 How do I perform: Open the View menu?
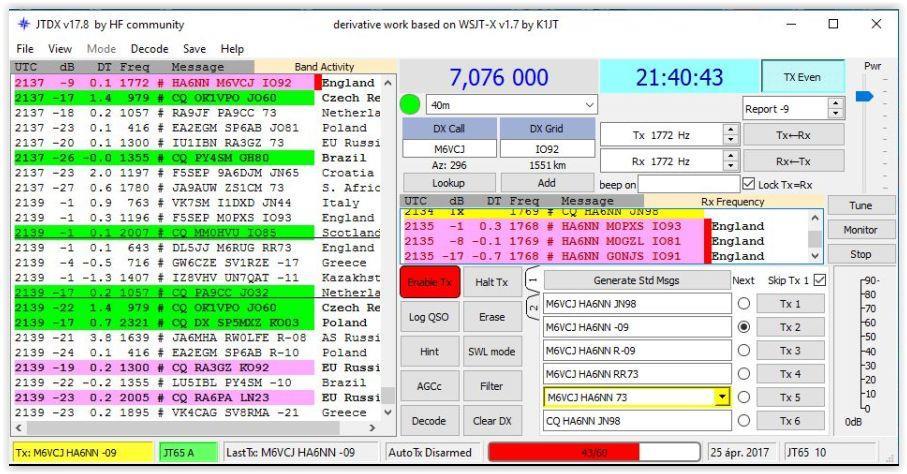[60, 49]
